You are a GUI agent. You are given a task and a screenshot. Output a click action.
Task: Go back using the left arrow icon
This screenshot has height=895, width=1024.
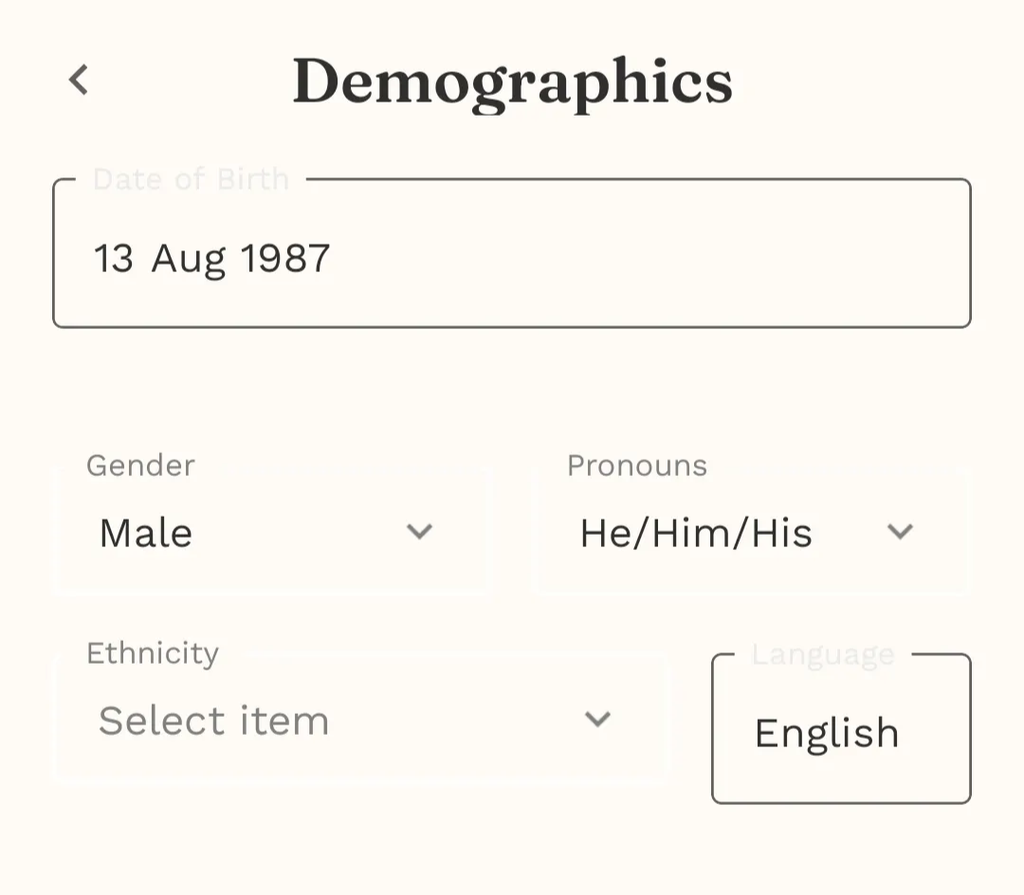[x=79, y=80]
